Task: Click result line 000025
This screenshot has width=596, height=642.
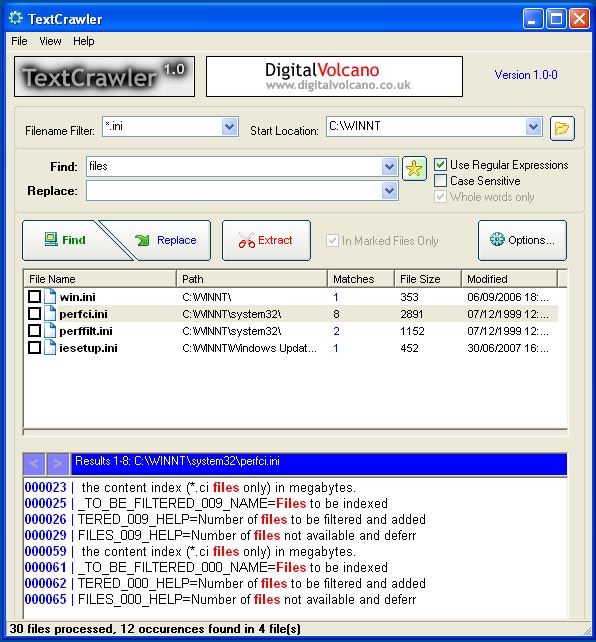Action: (x=206, y=503)
